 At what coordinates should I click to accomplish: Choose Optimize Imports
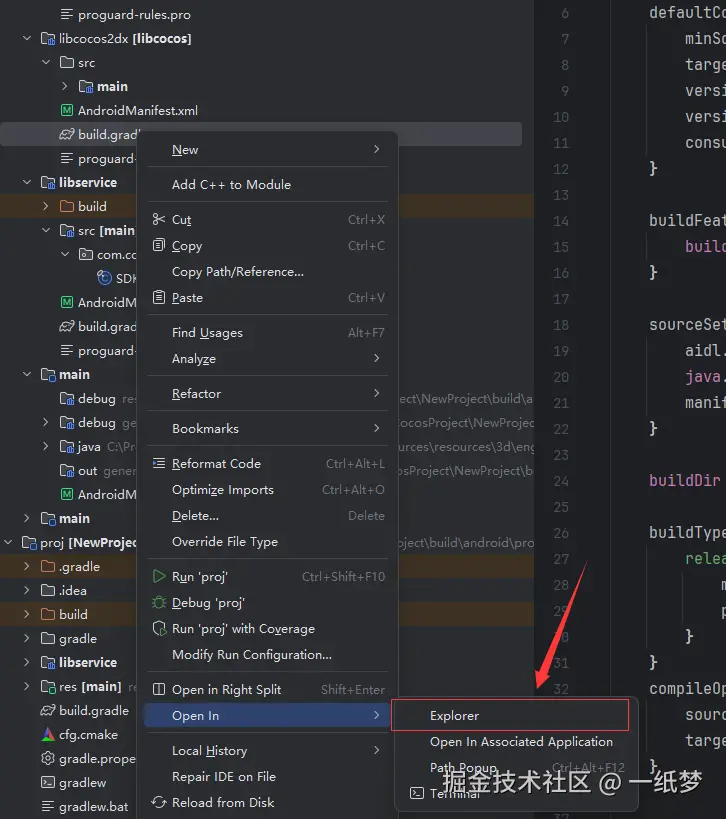click(267, 489)
